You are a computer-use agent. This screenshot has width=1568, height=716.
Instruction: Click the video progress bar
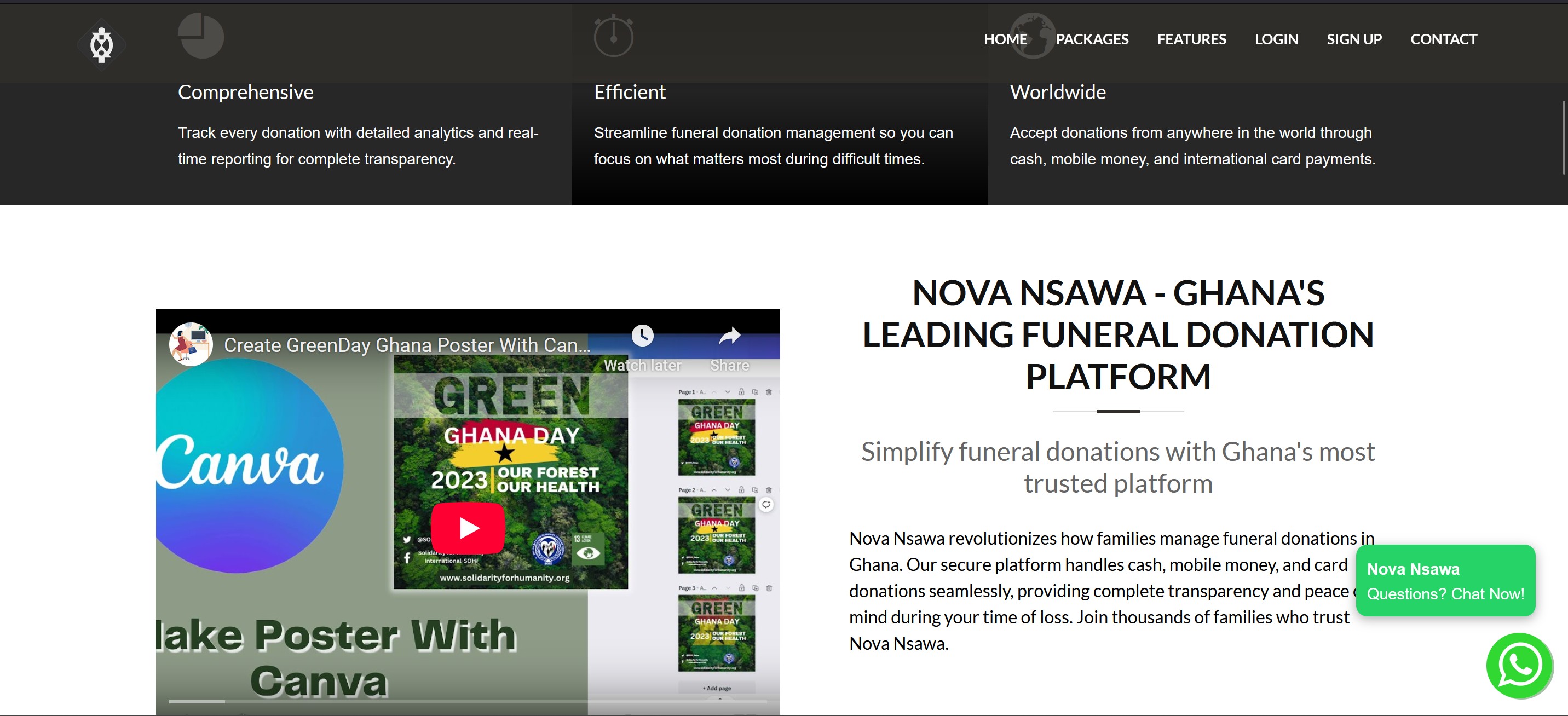(468, 702)
